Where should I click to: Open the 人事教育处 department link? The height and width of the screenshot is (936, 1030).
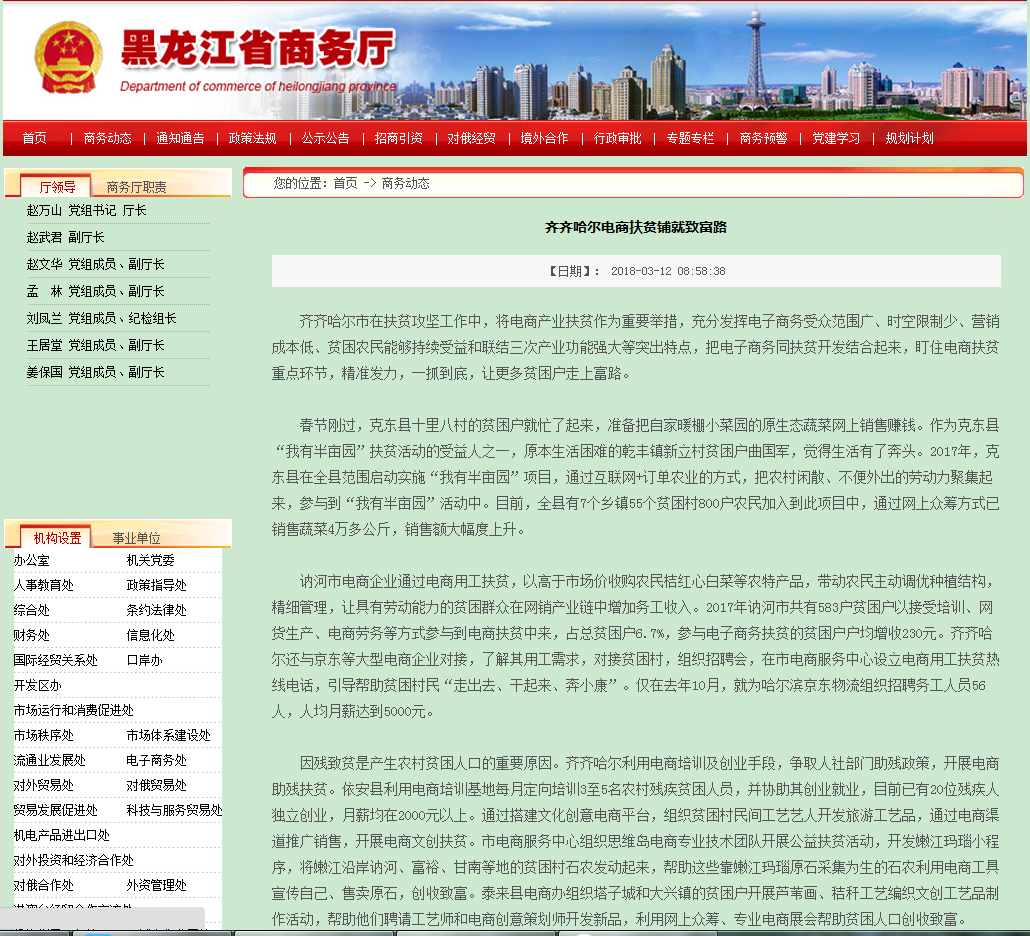[43, 585]
